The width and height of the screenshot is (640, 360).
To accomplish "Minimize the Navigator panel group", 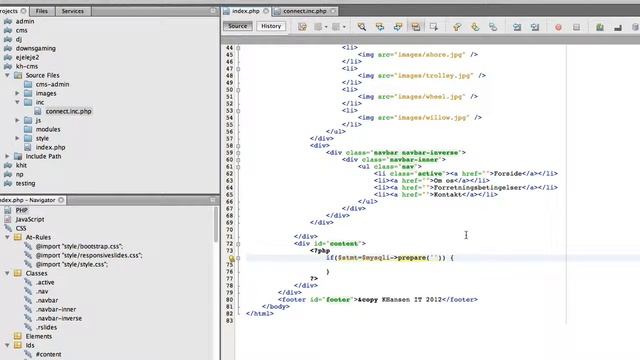I will point(213,200).
